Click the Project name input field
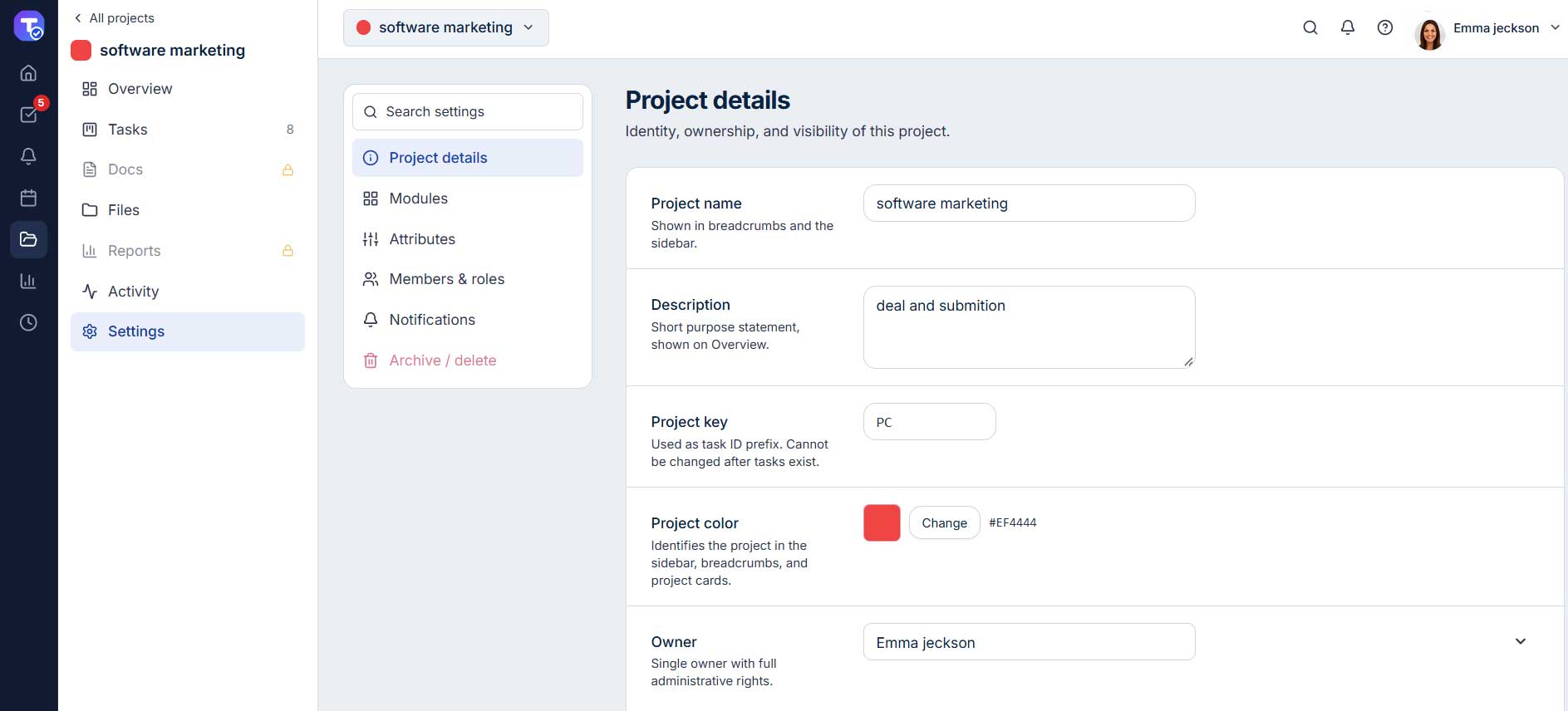1568x711 pixels. [1030, 203]
